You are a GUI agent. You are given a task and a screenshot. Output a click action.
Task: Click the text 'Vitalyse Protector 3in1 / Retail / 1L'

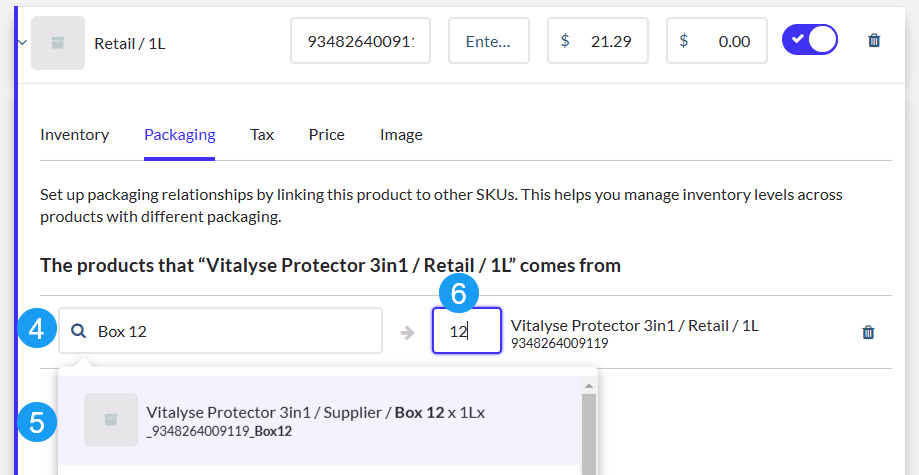pyautogui.click(x=635, y=325)
